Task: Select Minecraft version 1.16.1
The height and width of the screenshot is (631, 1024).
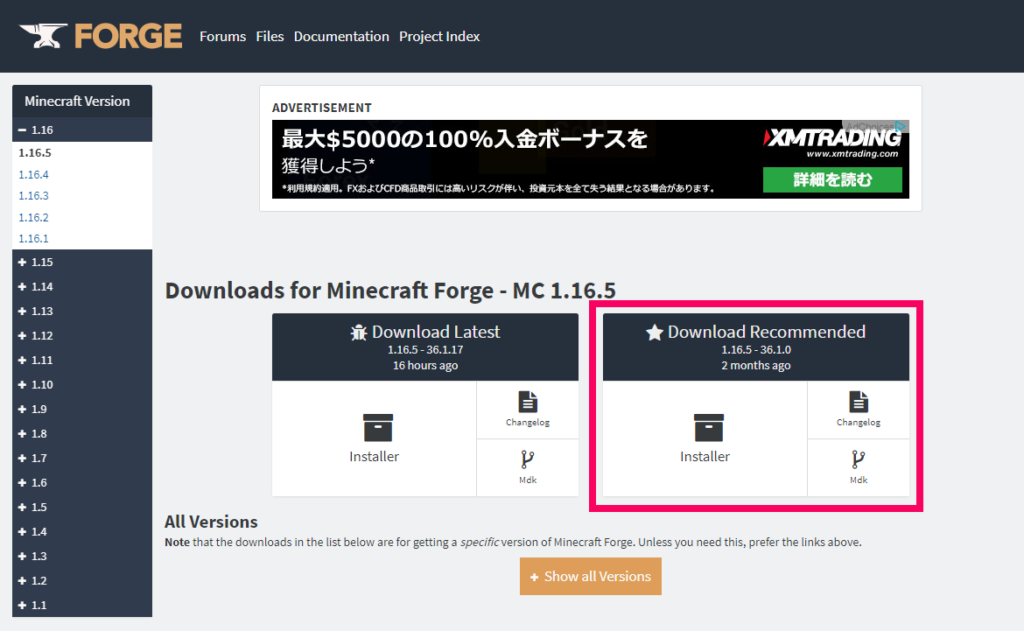Action: point(33,238)
